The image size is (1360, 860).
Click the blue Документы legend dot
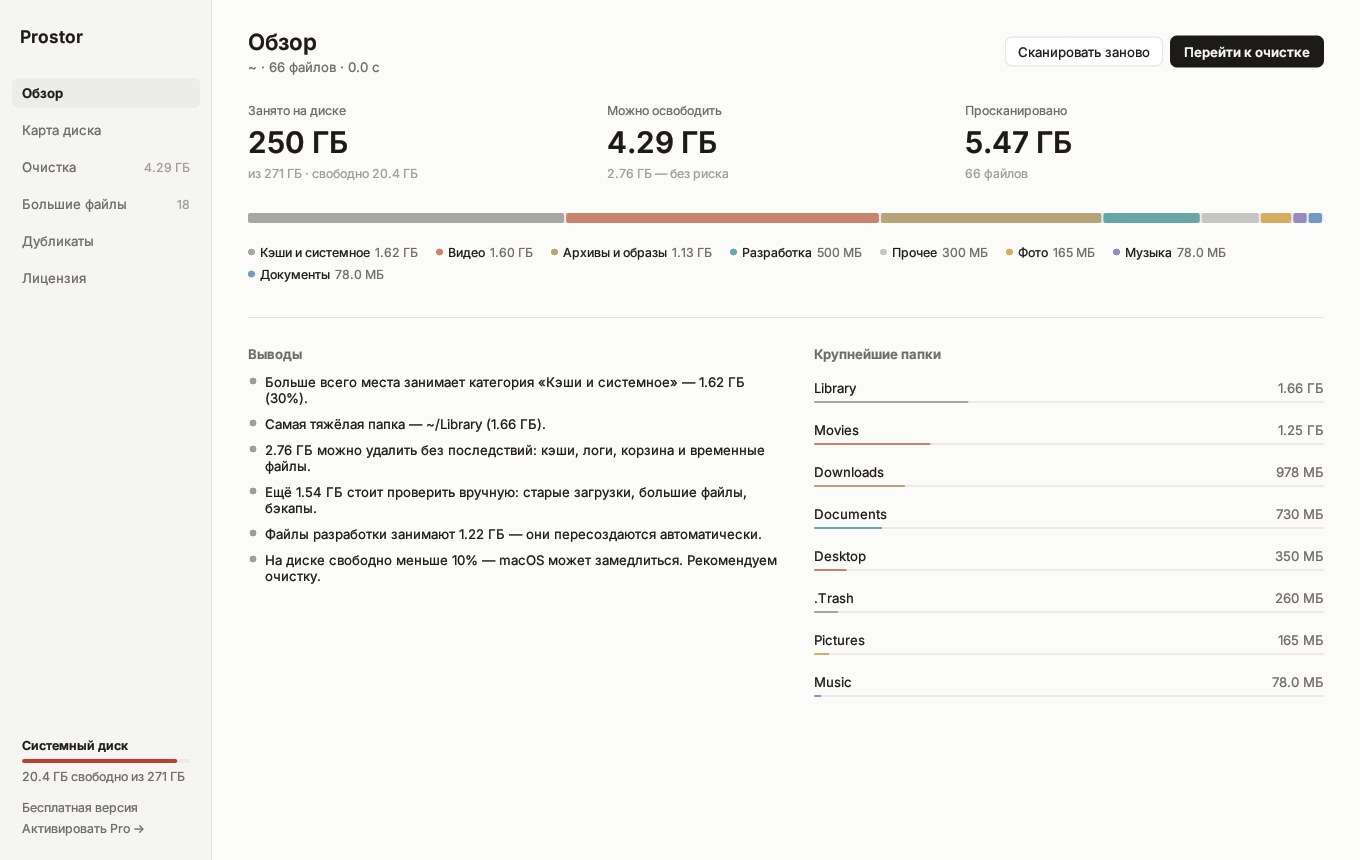[251, 275]
